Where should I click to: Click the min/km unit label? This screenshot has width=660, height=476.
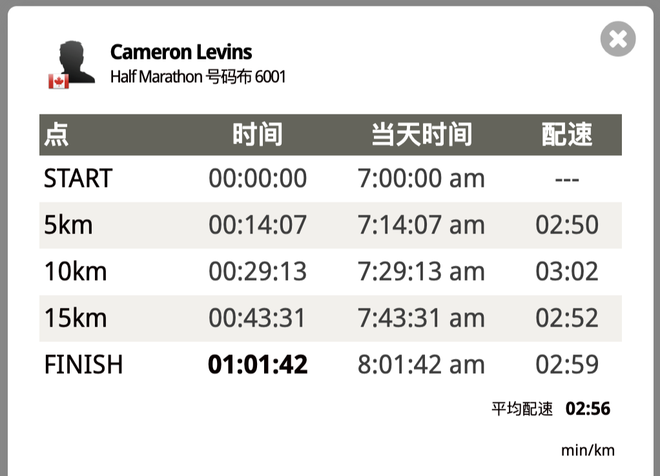coord(588,450)
